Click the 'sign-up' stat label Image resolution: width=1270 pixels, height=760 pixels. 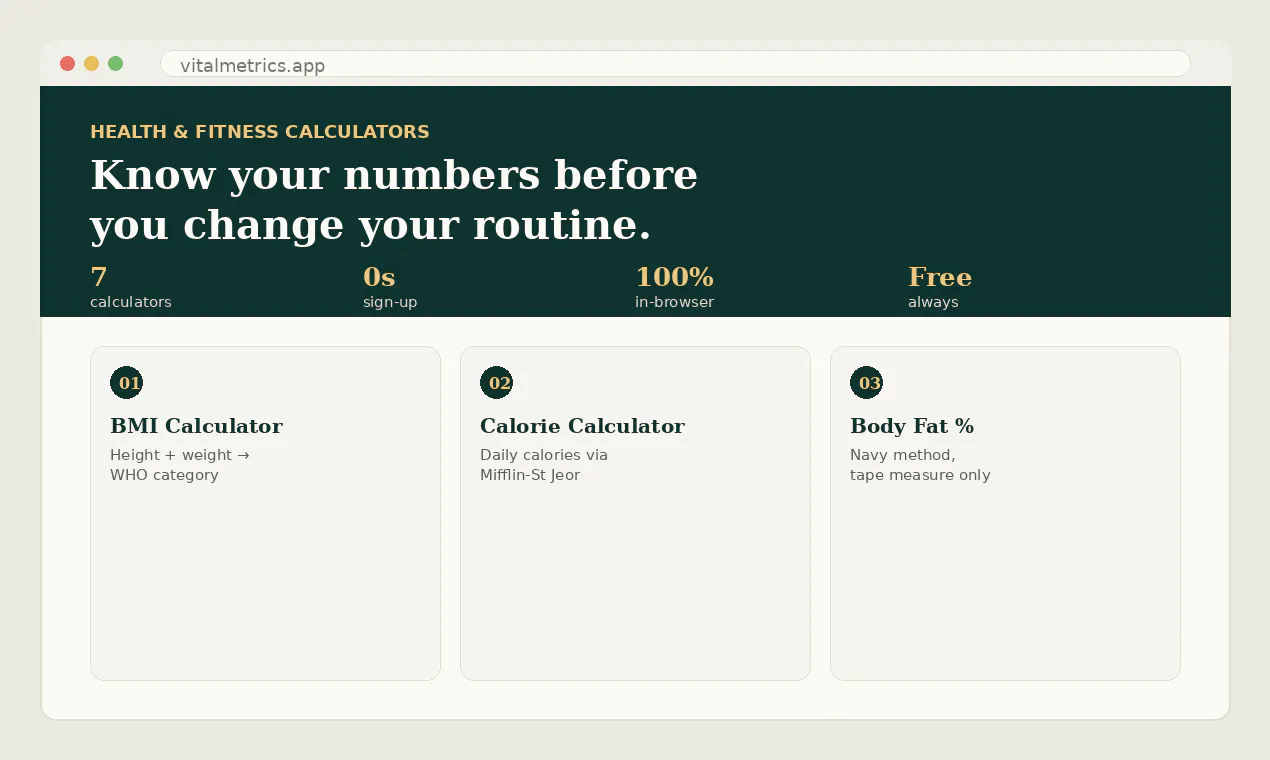point(390,302)
